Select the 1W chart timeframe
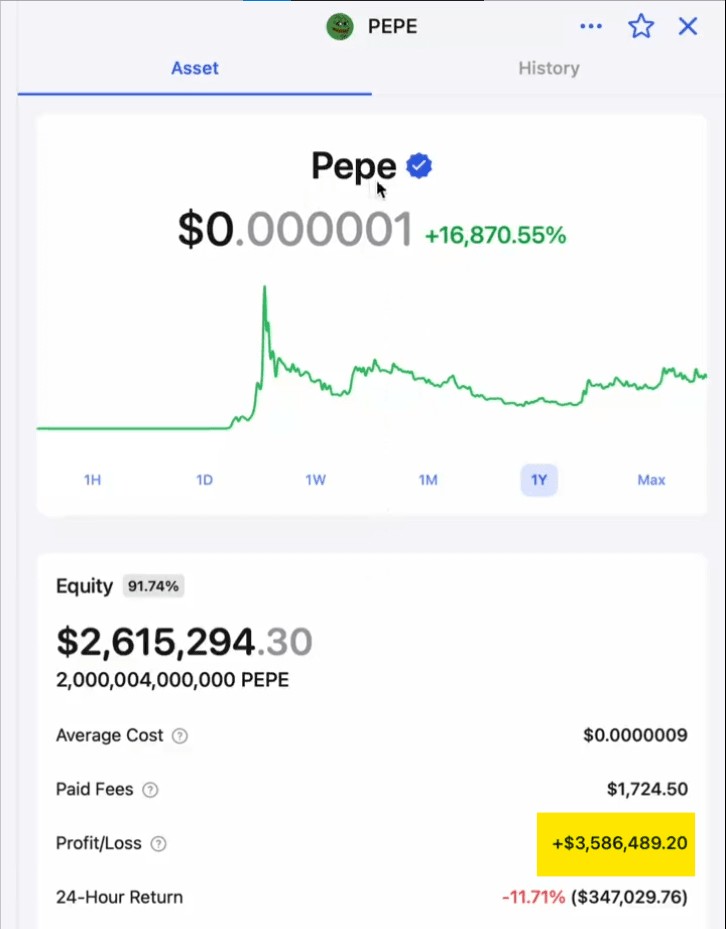The width and height of the screenshot is (726, 929). coord(316,480)
